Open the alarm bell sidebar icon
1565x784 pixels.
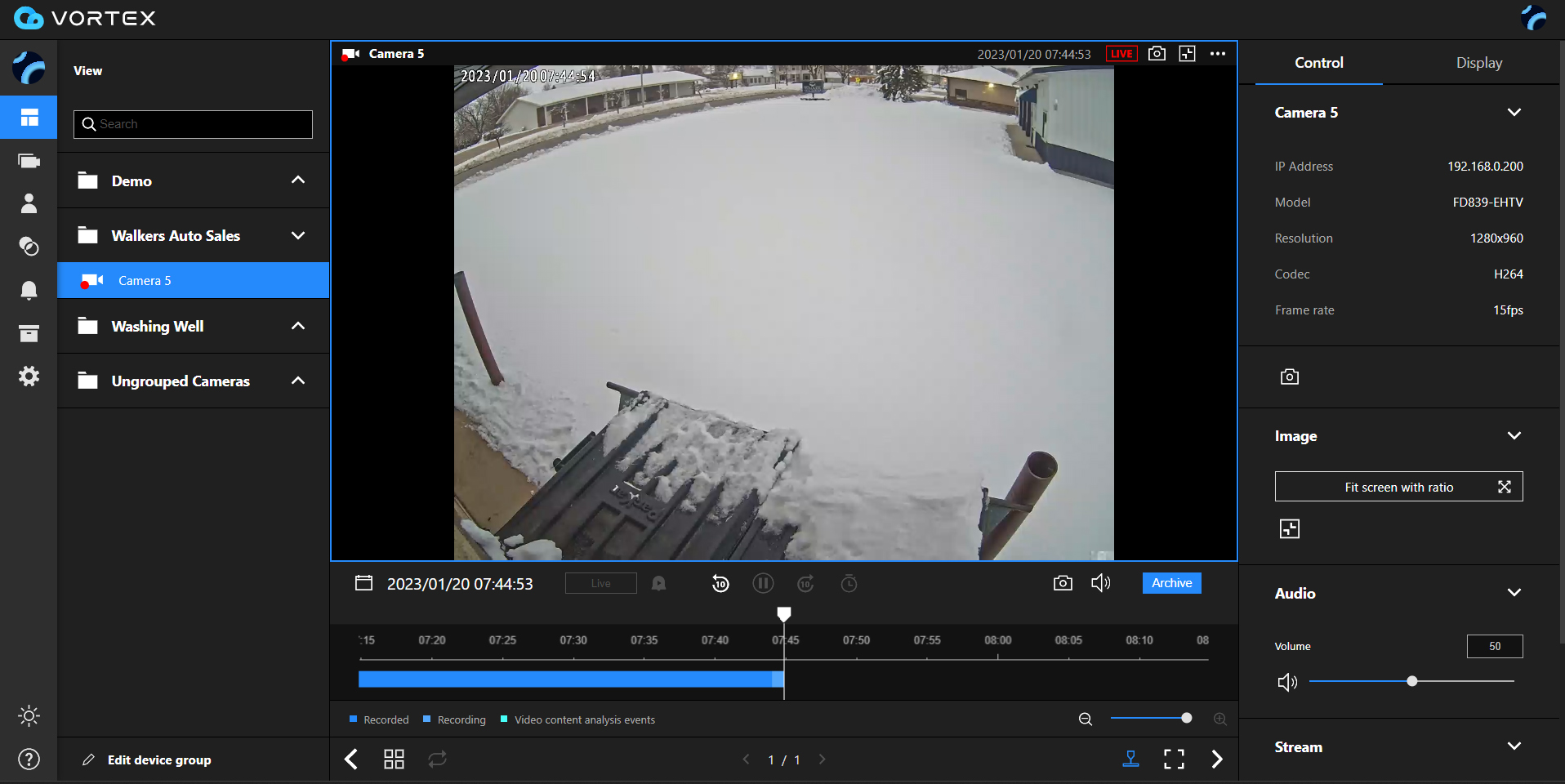point(29,290)
